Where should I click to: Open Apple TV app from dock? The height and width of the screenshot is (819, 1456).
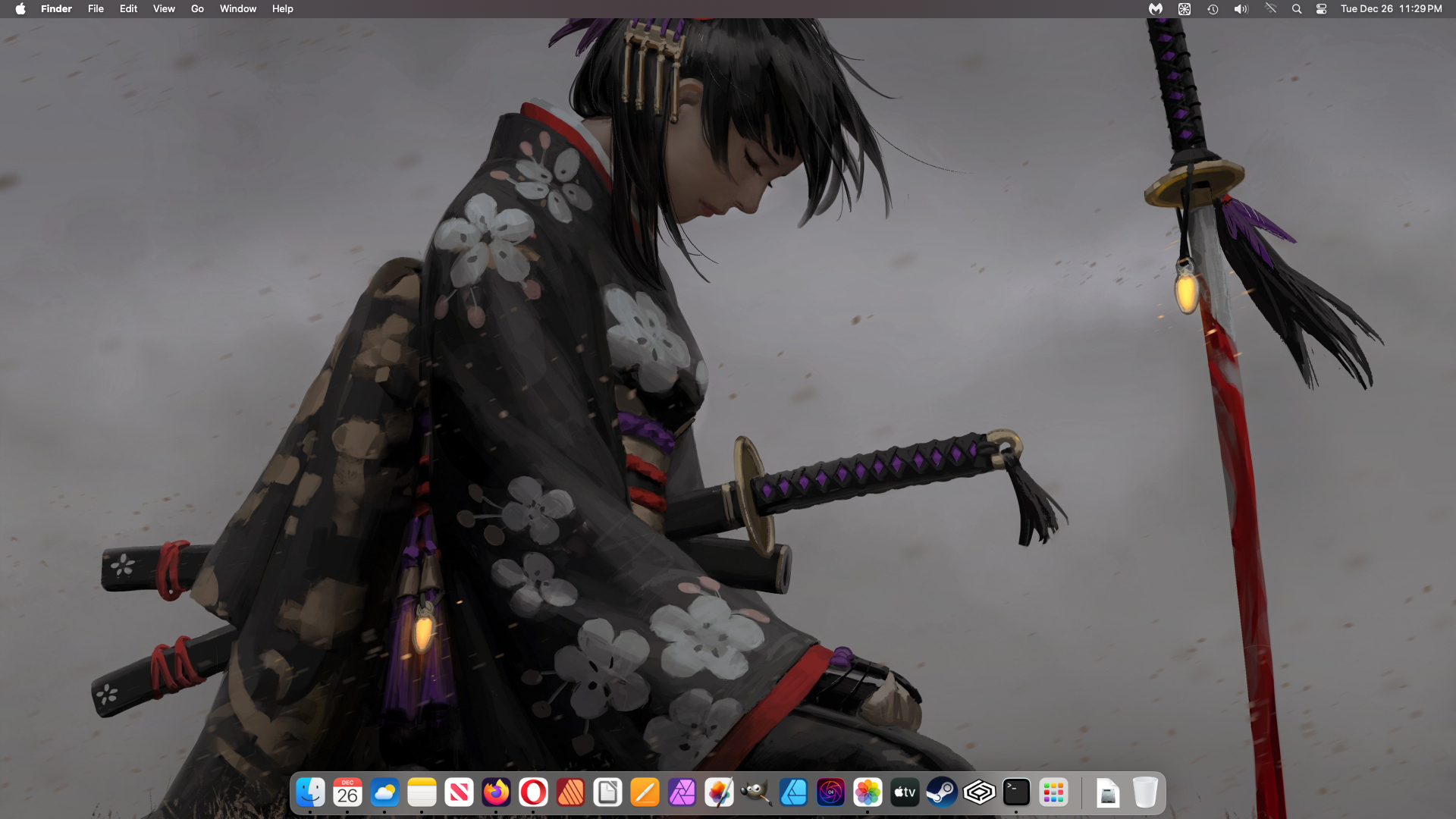(905, 792)
